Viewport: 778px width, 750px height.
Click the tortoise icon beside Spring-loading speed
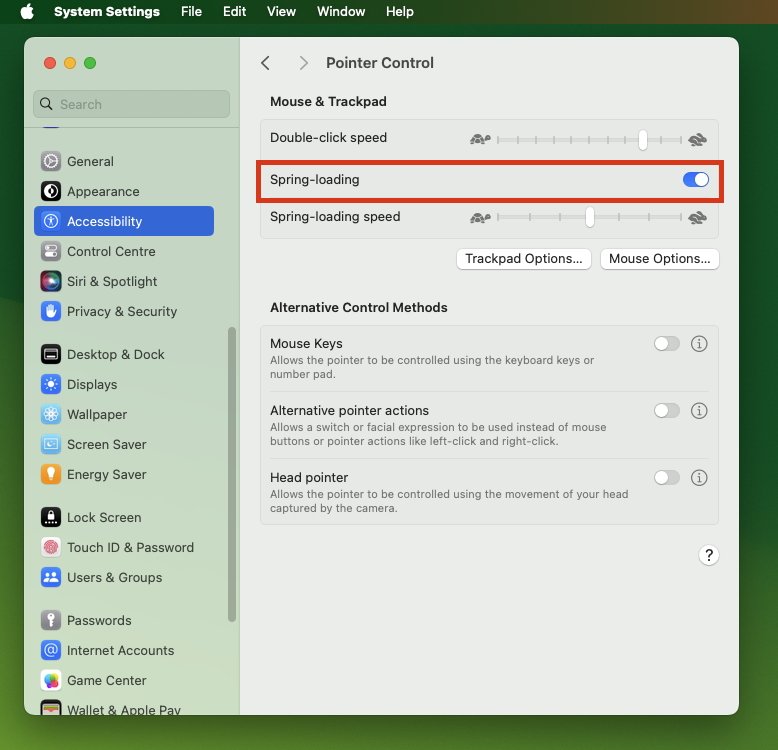click(480, 217)
